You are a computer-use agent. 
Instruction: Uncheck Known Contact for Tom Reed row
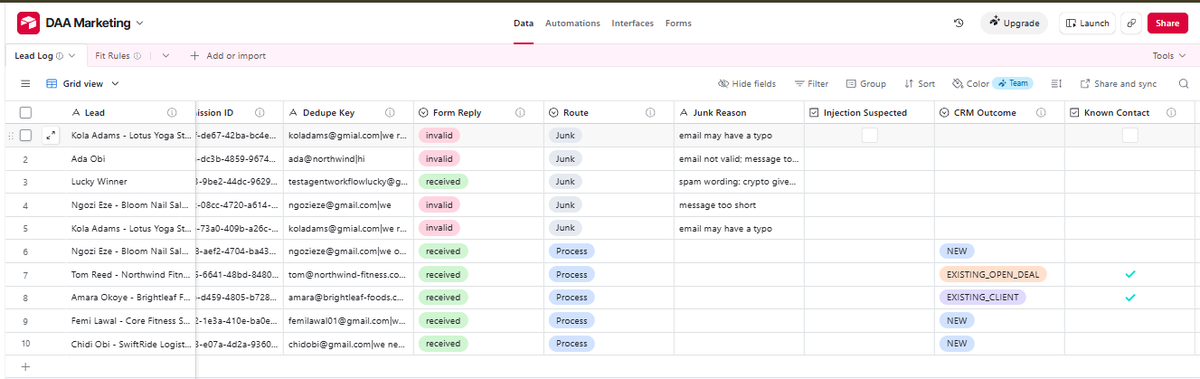(x=1130, y=274)
